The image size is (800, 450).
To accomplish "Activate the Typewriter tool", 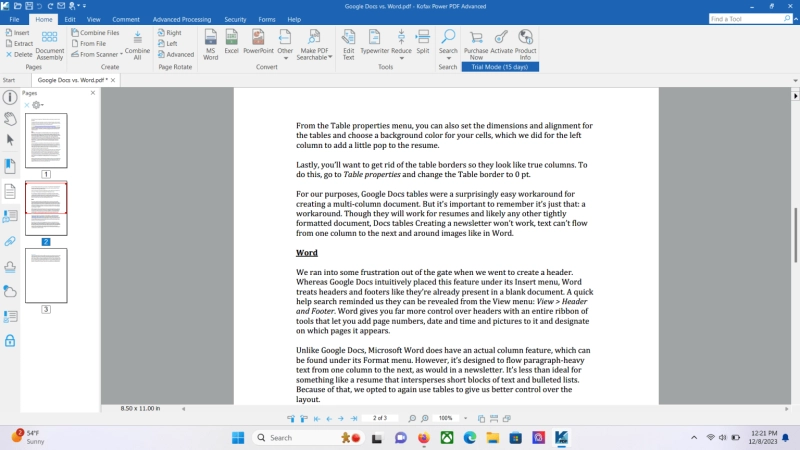I will pos(374,42).
